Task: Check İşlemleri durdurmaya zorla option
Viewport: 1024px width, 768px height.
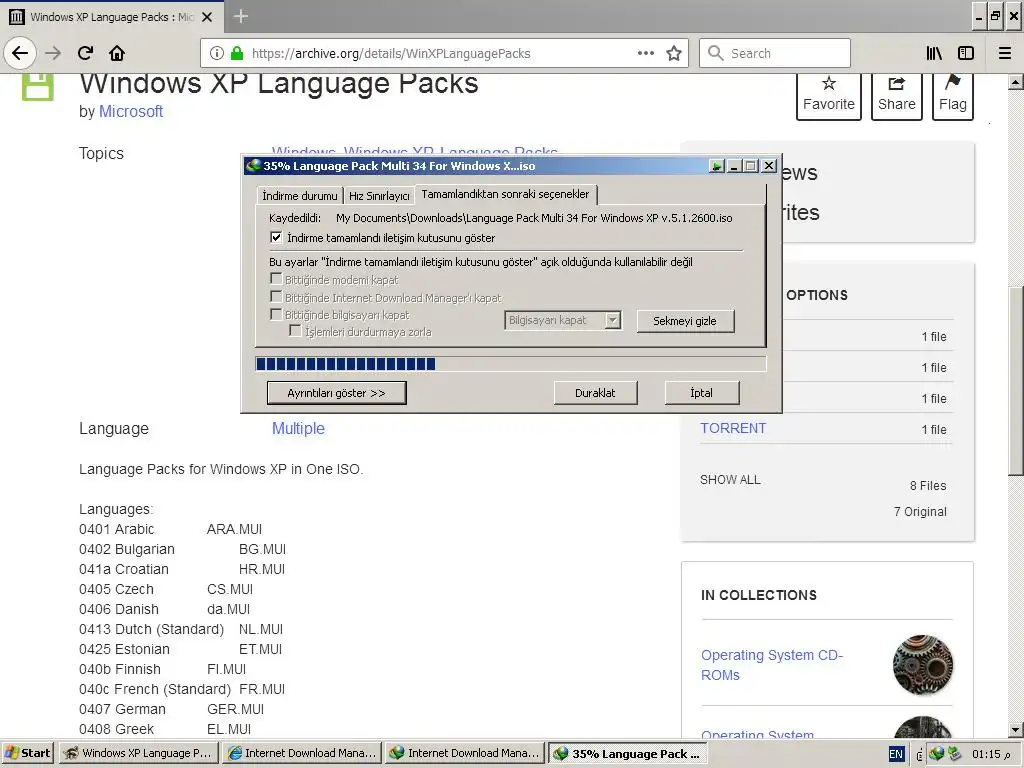Action: point(295,331)
